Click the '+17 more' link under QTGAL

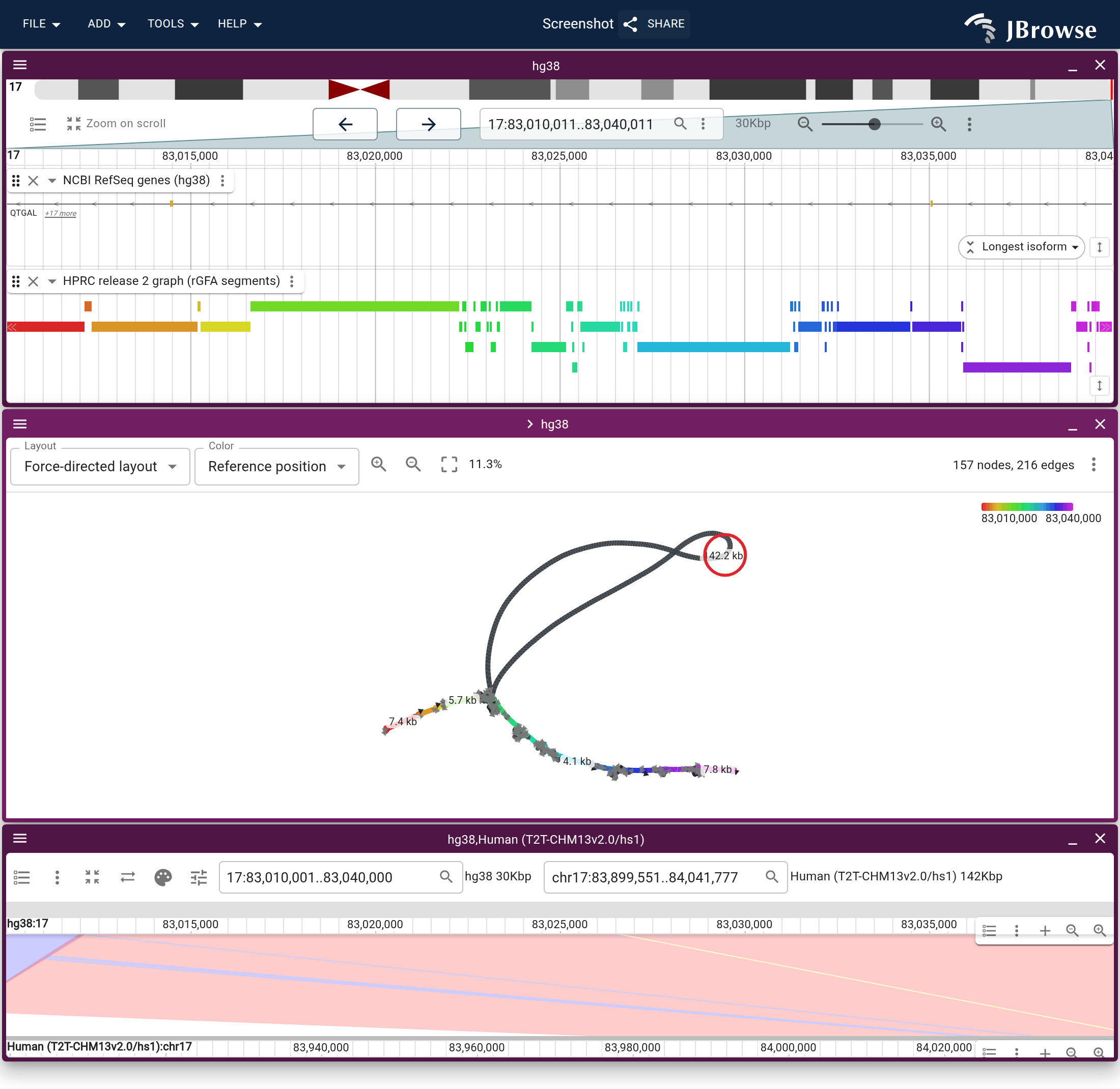[61, 213]
